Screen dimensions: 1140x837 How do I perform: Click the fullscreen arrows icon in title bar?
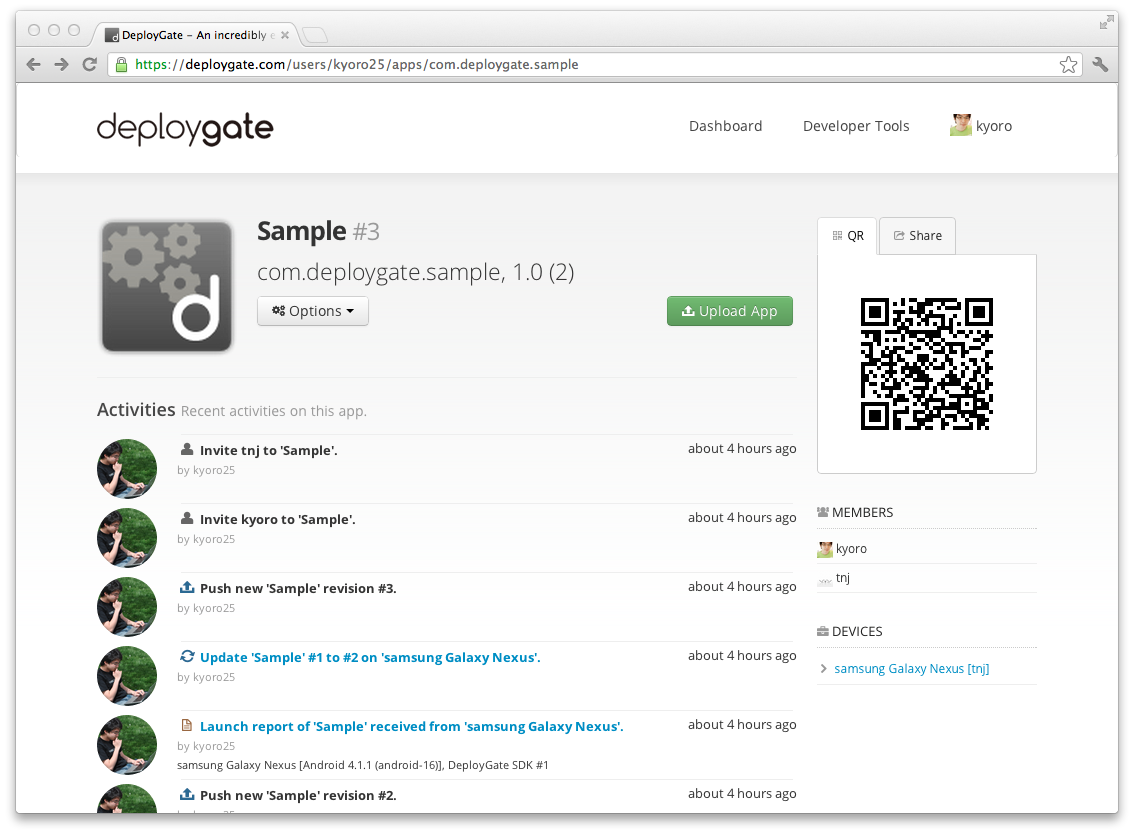1107,23
